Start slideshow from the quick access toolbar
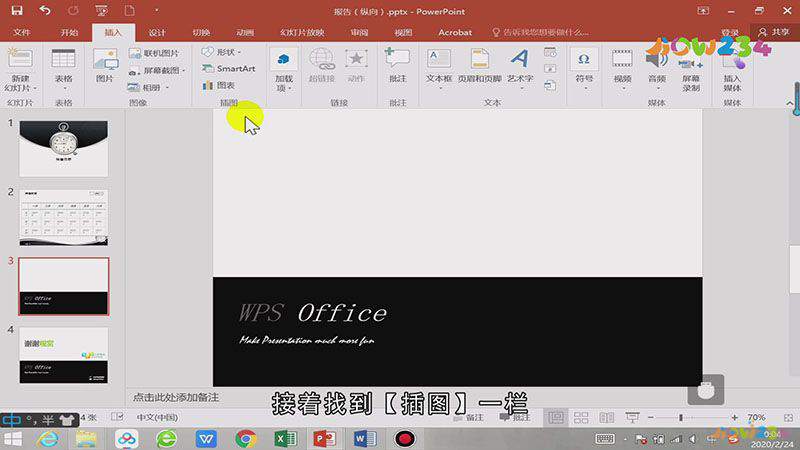800x450 pixels. 101,10
